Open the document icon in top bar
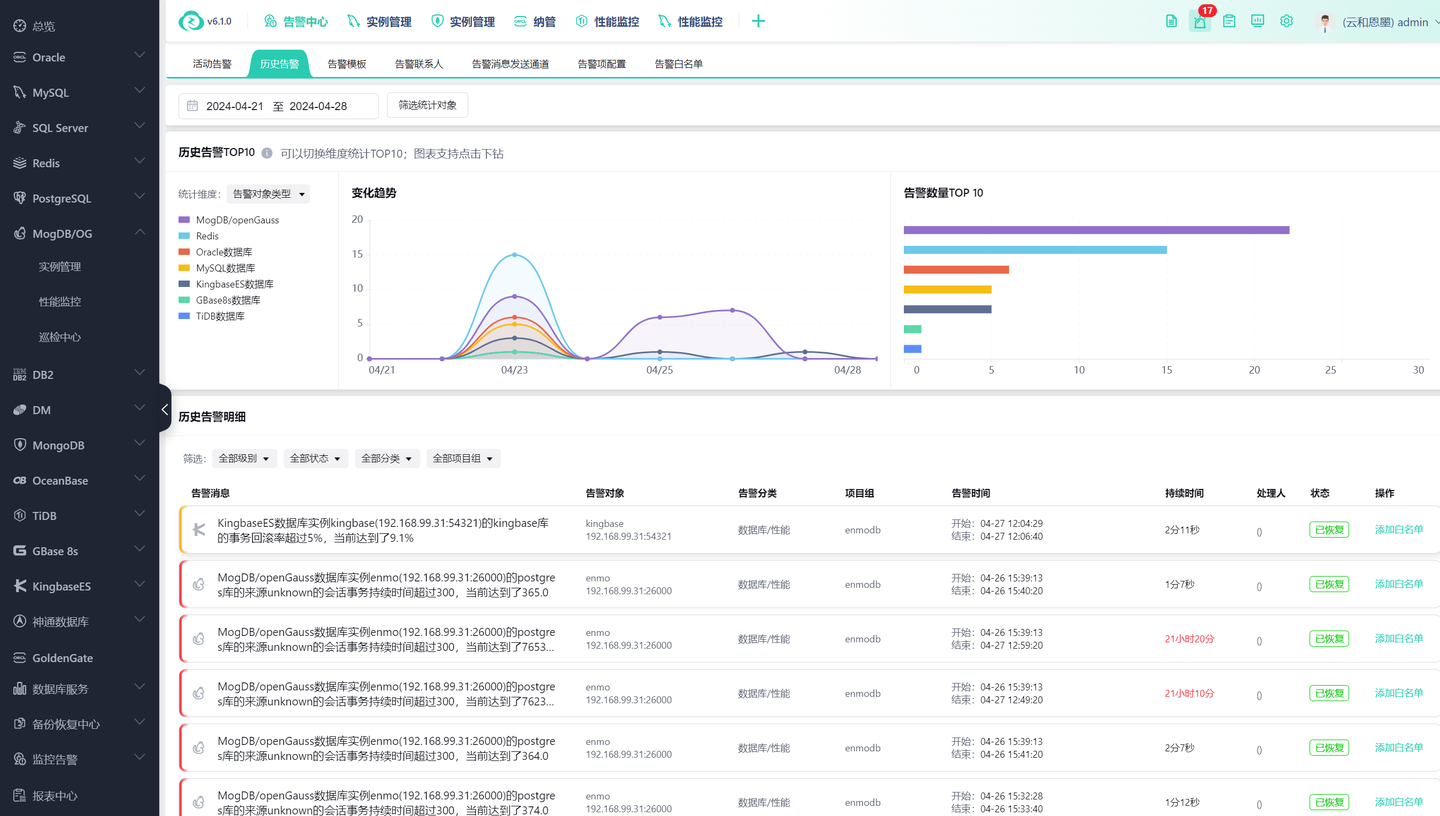Image resolution: width=1440 pixels, height=816 pixels. (x=1171, y=21)
